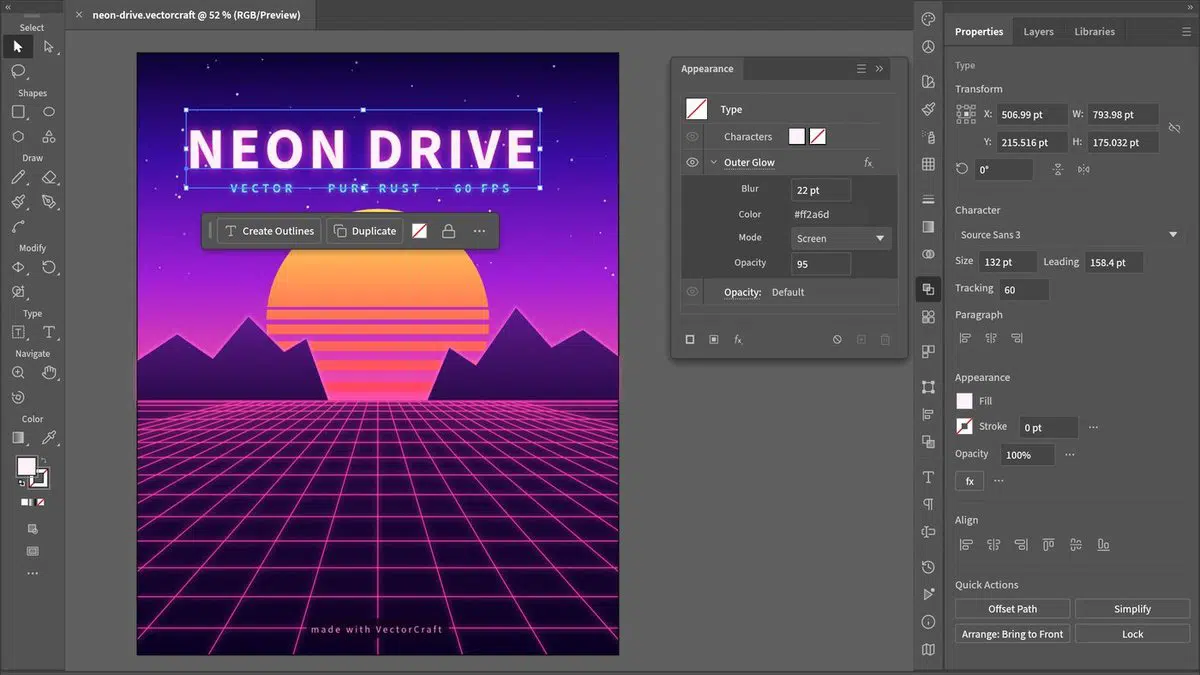Click the Stroke swatch in Properties
This screenshot has height=675, width=1200.
(x=964, y=427)
